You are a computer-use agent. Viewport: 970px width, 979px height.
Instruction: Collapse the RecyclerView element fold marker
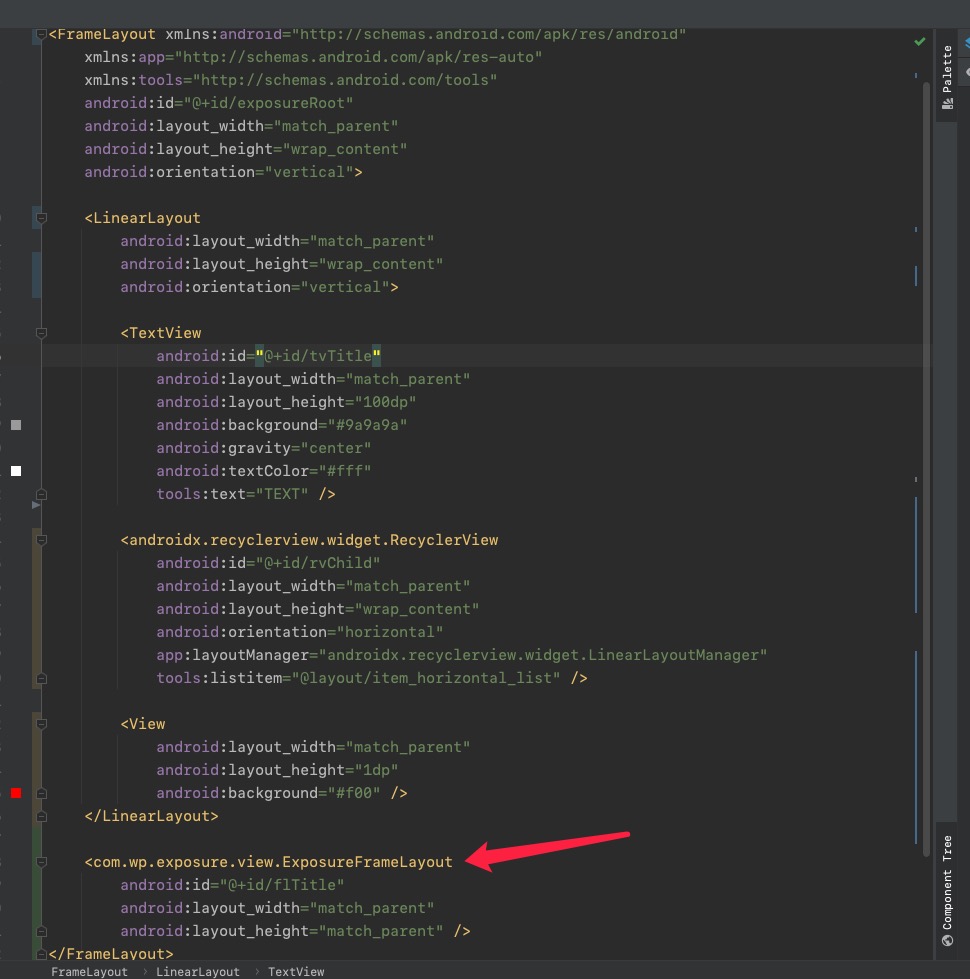pyautogui.click(x=40, y=540)
